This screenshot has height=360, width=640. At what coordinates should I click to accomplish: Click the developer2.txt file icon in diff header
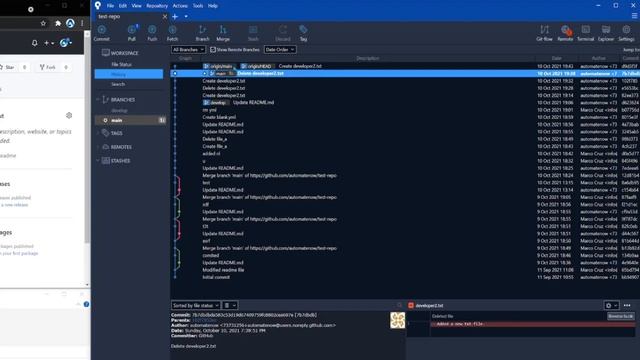click(411, 305)
